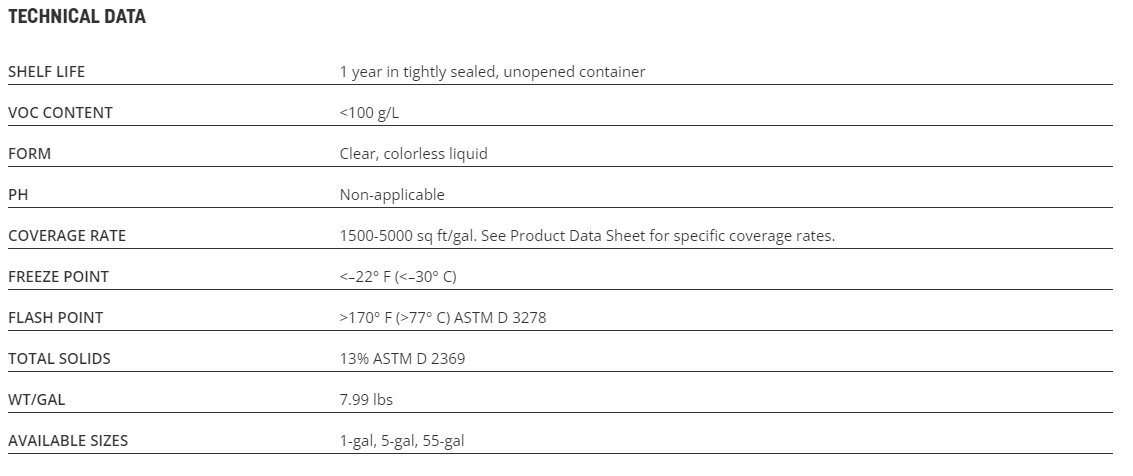Click the FLASH POINT label
The height and width of the screenshot is (476, 1133).
point(55,317)
